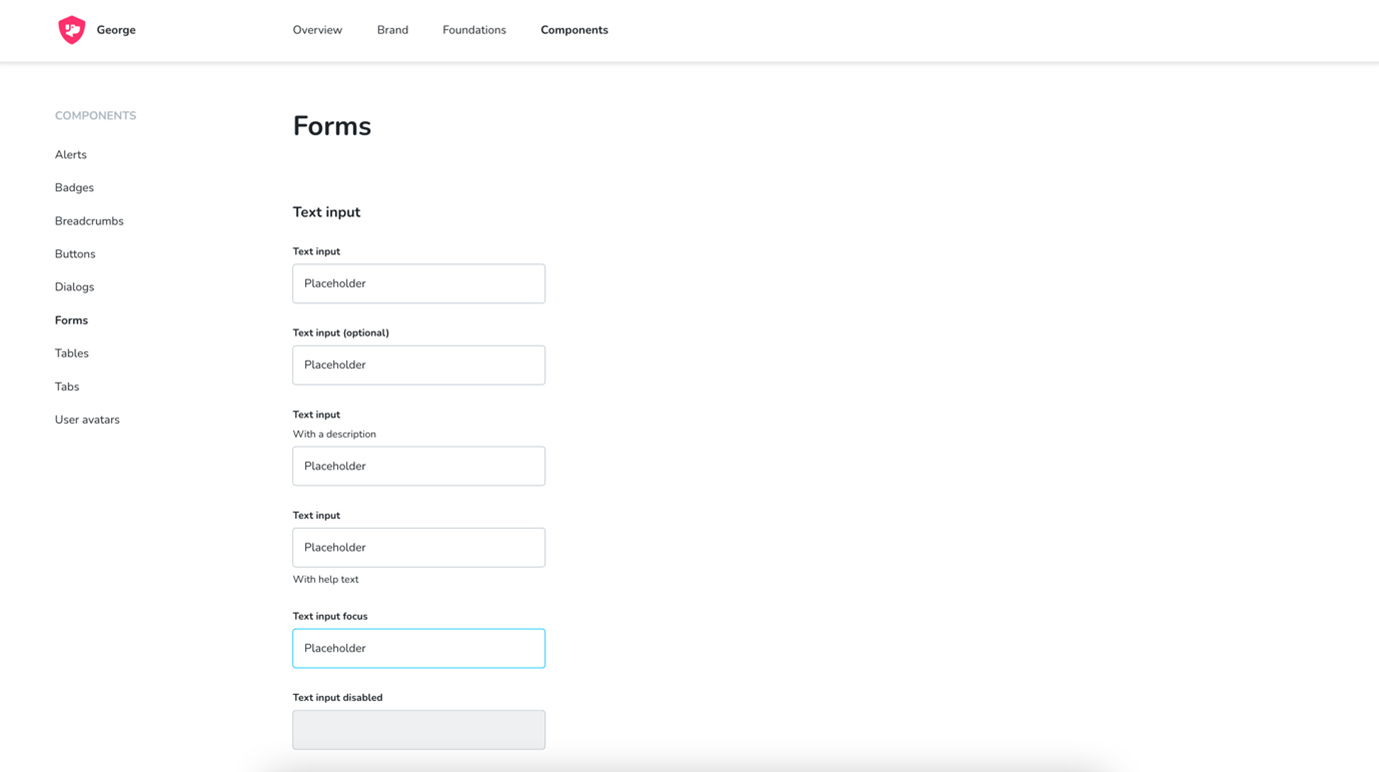
Task: Click the Text input section heading
Action: click(326, 212)
